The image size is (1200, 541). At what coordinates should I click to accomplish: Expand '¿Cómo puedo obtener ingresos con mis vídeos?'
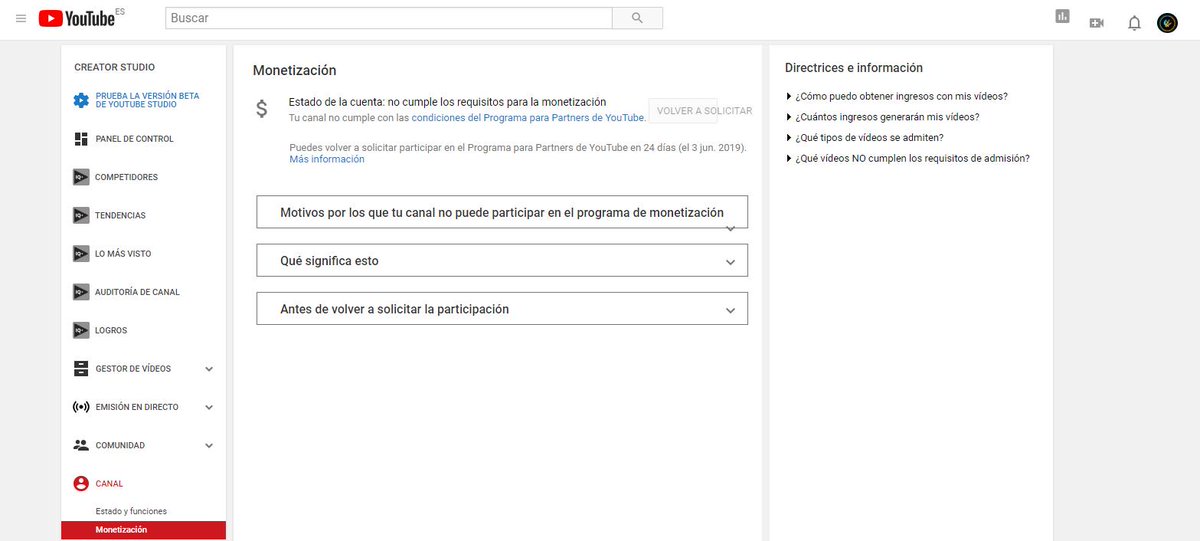click(x=897, y=96)
